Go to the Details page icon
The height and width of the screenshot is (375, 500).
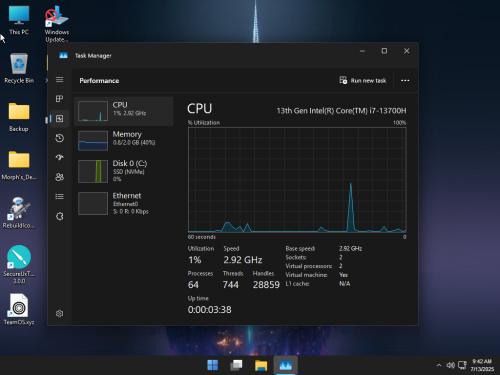pos(59,197)
